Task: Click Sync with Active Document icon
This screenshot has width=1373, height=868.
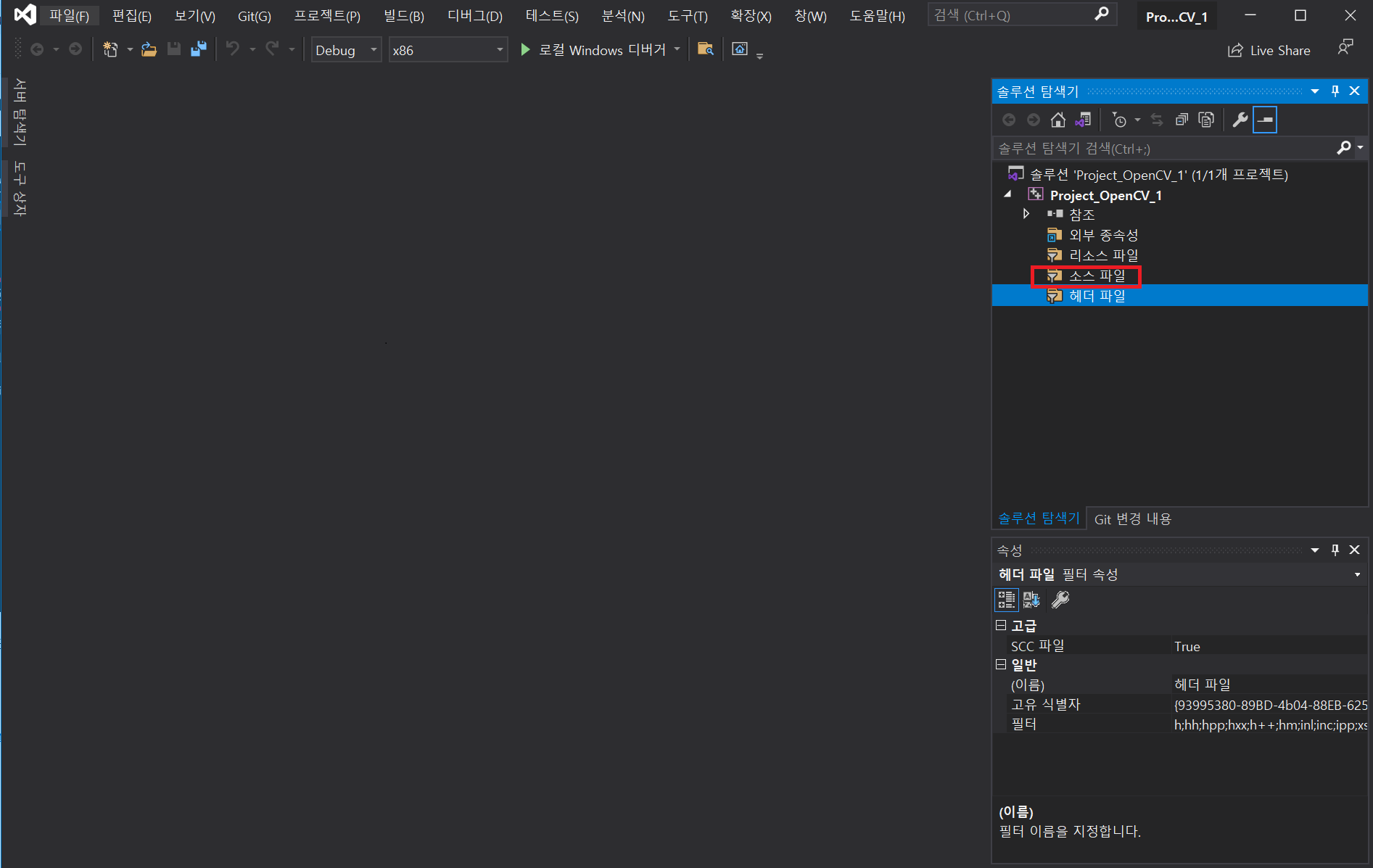Action: pyautogui.click(x=1157, y=120)
